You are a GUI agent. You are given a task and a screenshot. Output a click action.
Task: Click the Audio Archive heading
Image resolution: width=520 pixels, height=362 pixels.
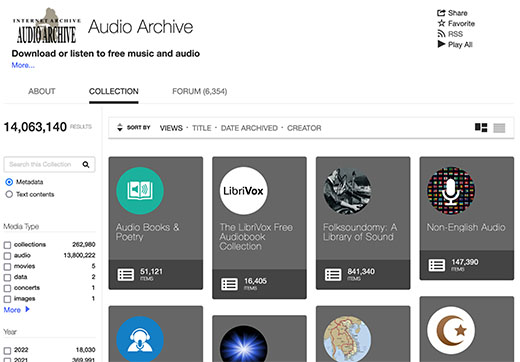(141, 27)
